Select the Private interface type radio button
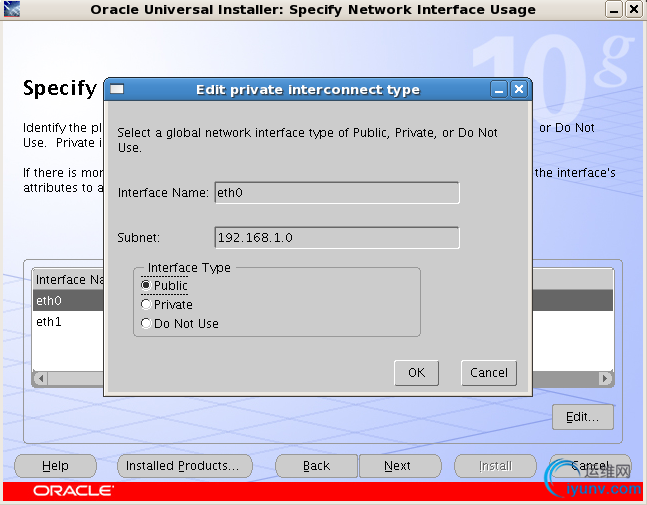Image resolution: width=647 pixels, height=505 pixels. [x=146, y=304]
